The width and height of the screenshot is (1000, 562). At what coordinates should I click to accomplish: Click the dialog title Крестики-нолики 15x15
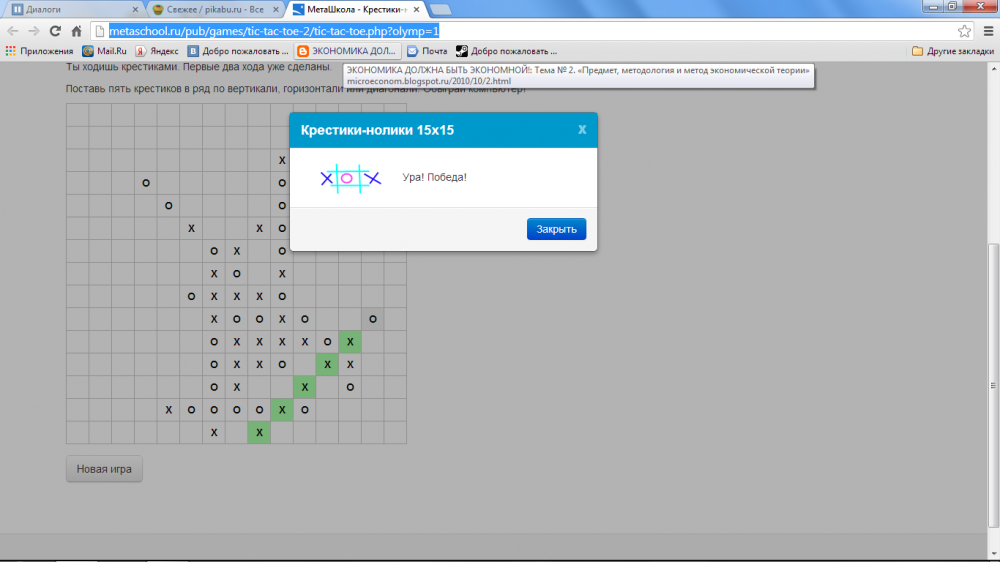[x=378, y=130]
